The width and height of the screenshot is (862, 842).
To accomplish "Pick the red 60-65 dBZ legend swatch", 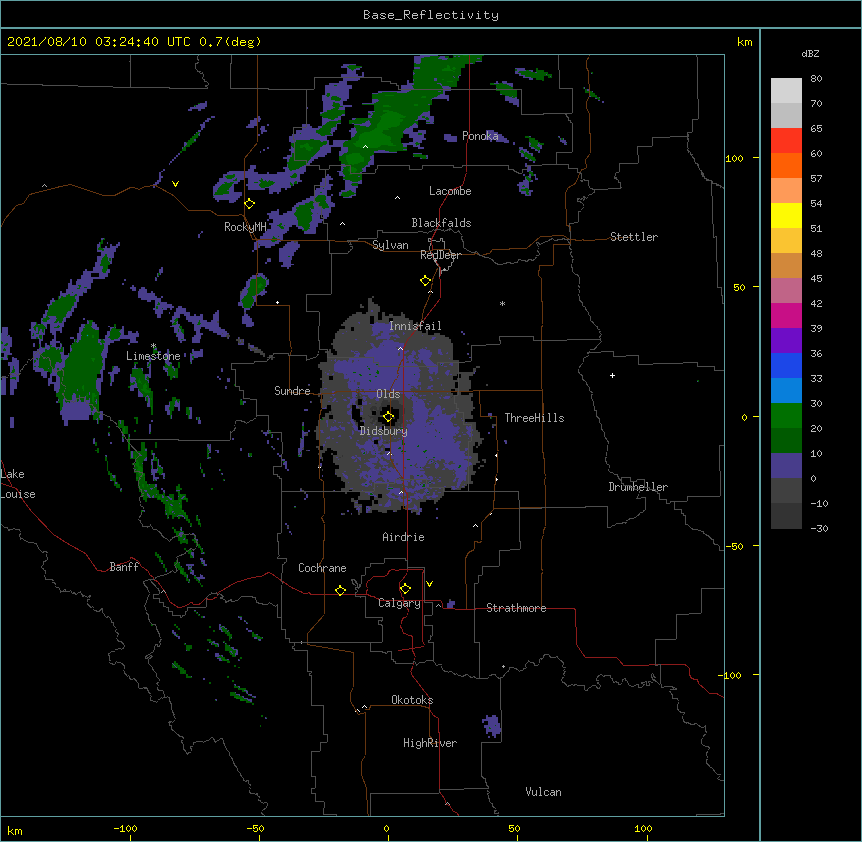I will 786,141.
